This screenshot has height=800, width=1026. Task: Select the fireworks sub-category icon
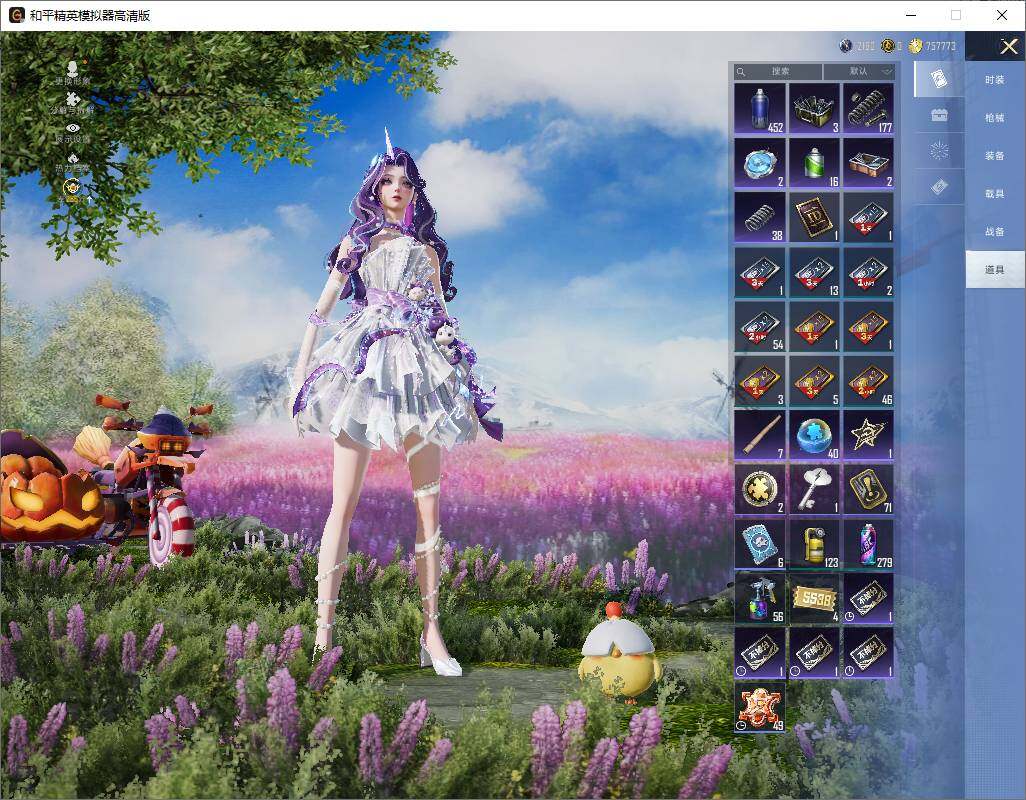point(939,151)
